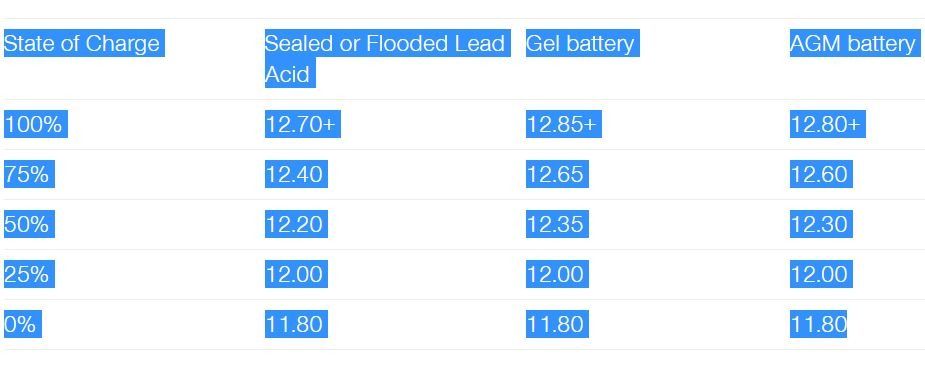This screenshot has height=368, width=925.
Task: Click the 12.60 AGM voltage cell
Action: pos(821,174)
